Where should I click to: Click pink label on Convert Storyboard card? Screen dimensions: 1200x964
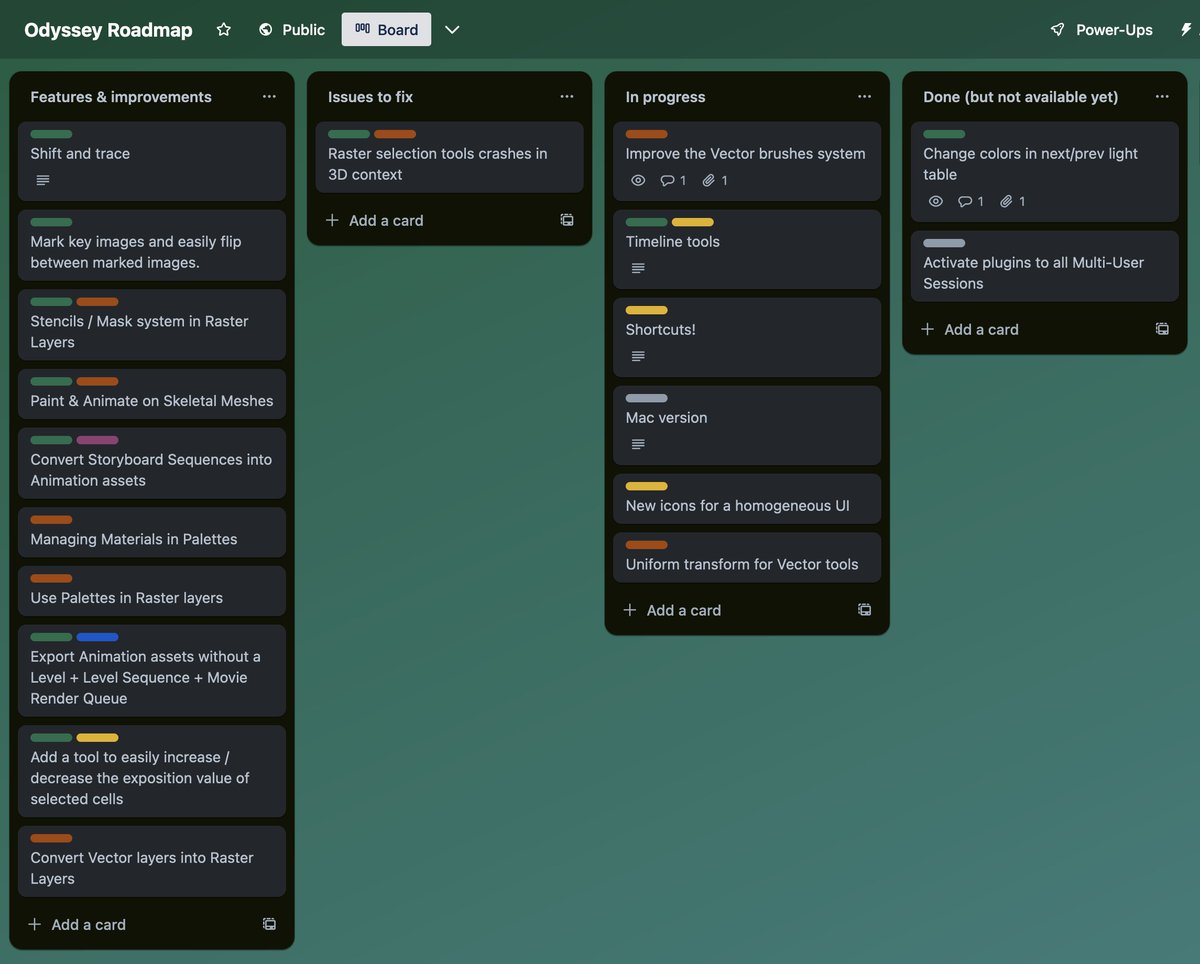97,440
